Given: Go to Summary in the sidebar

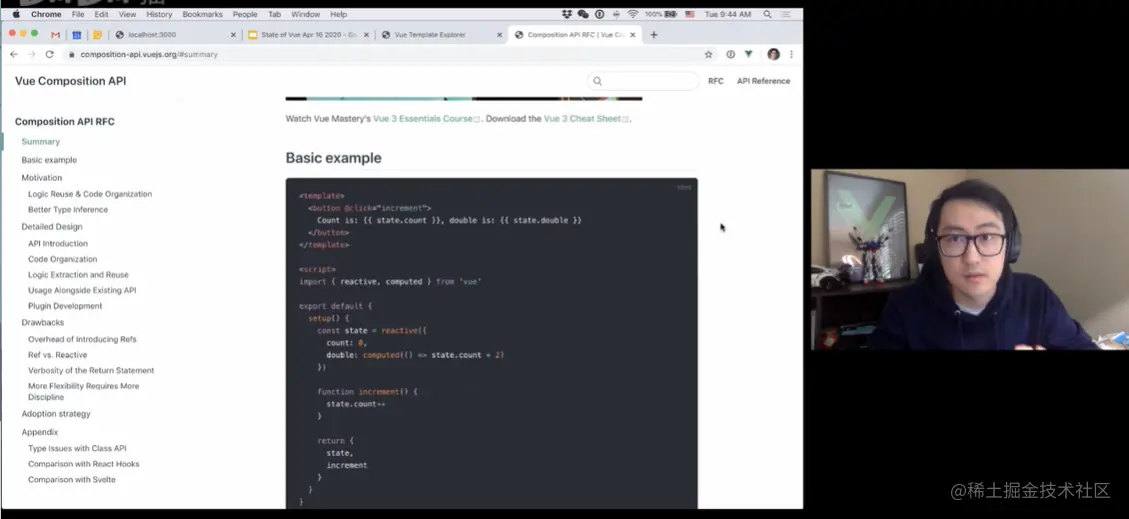Looking at the screenshot, I should point(40,142).
